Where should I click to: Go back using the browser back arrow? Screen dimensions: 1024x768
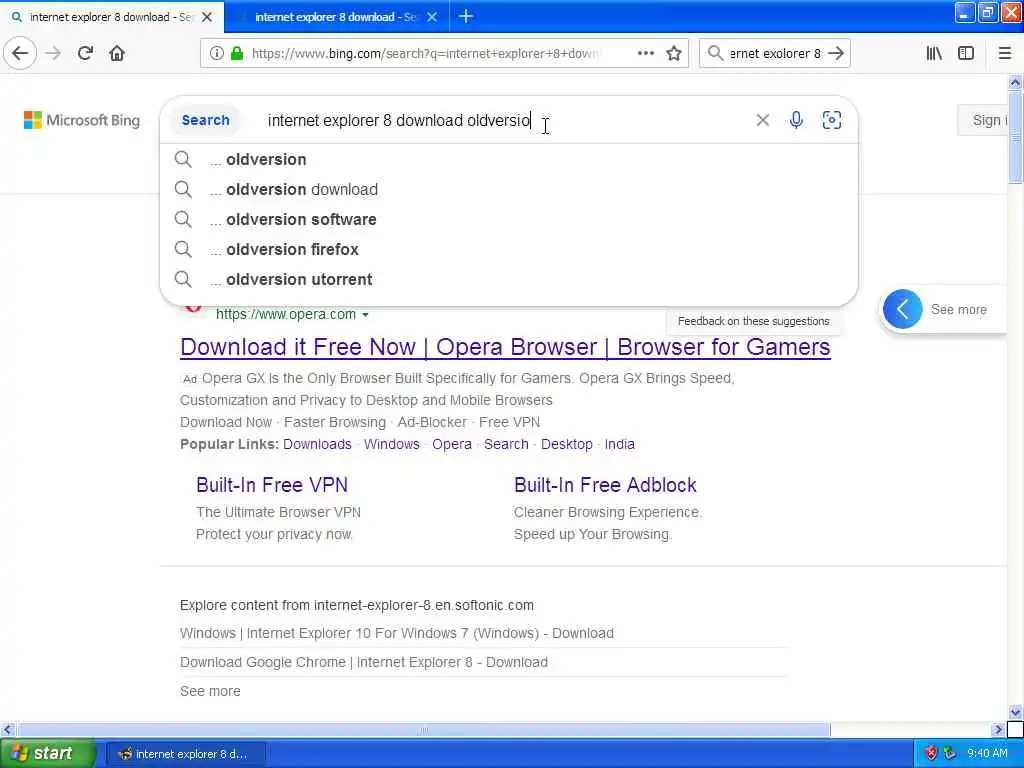20,53
